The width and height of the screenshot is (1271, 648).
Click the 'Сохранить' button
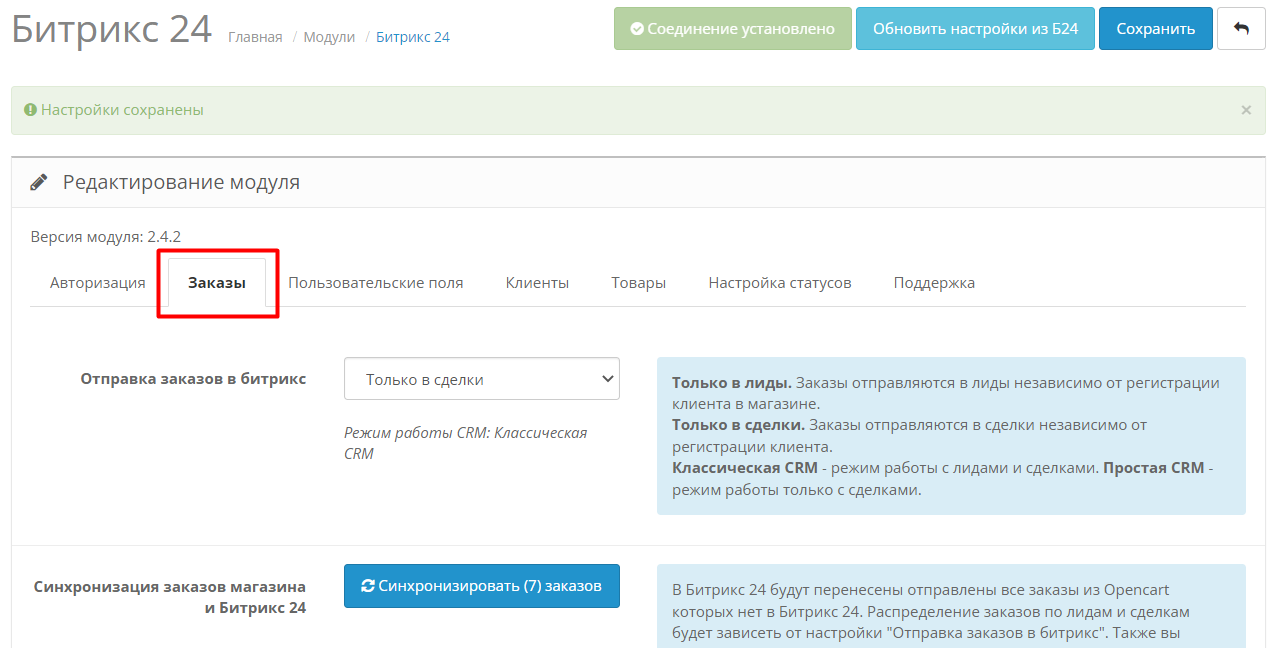(x=1156, y=29)
